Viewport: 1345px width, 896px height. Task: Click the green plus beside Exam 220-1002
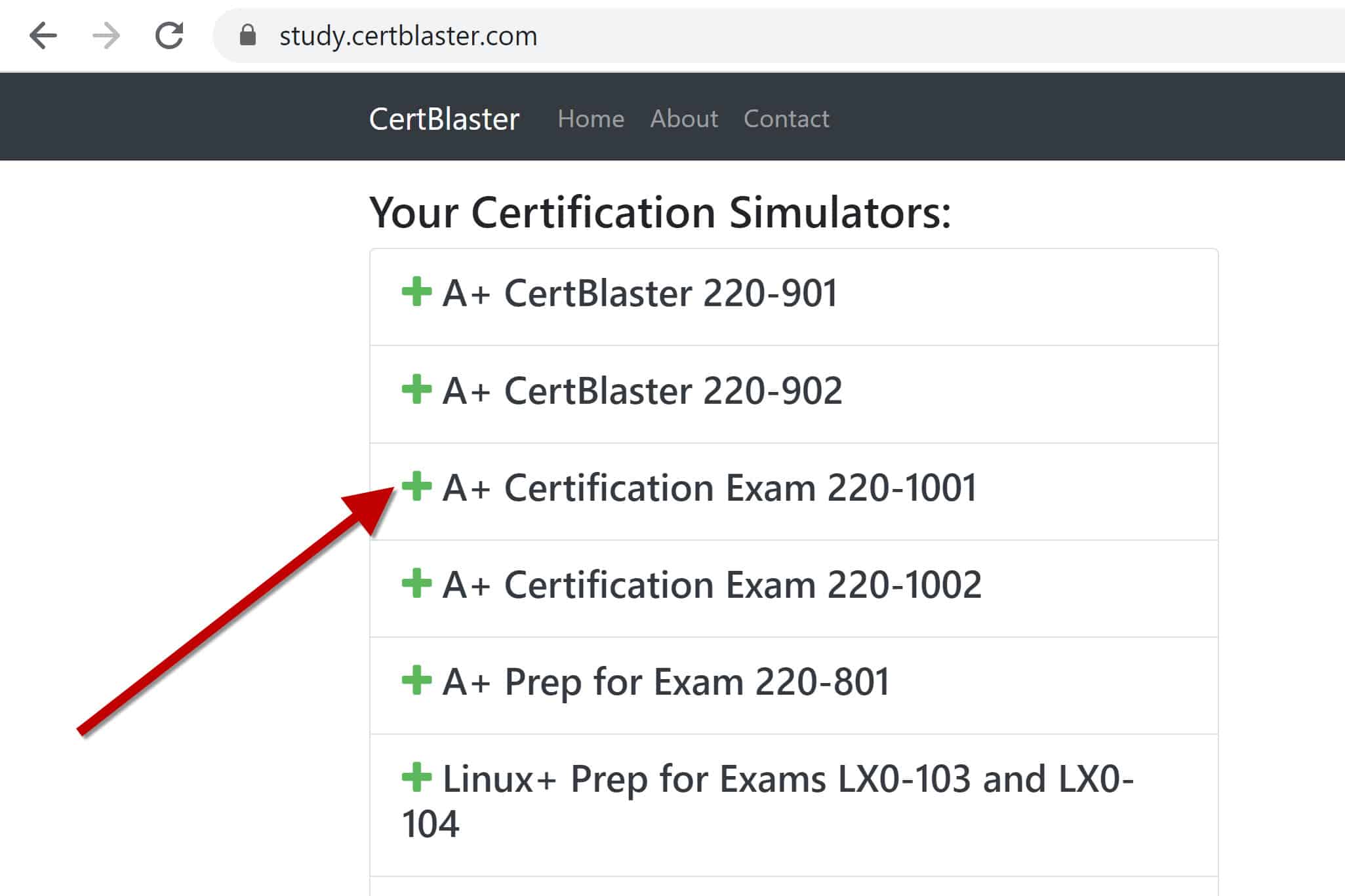pos(416,583)
